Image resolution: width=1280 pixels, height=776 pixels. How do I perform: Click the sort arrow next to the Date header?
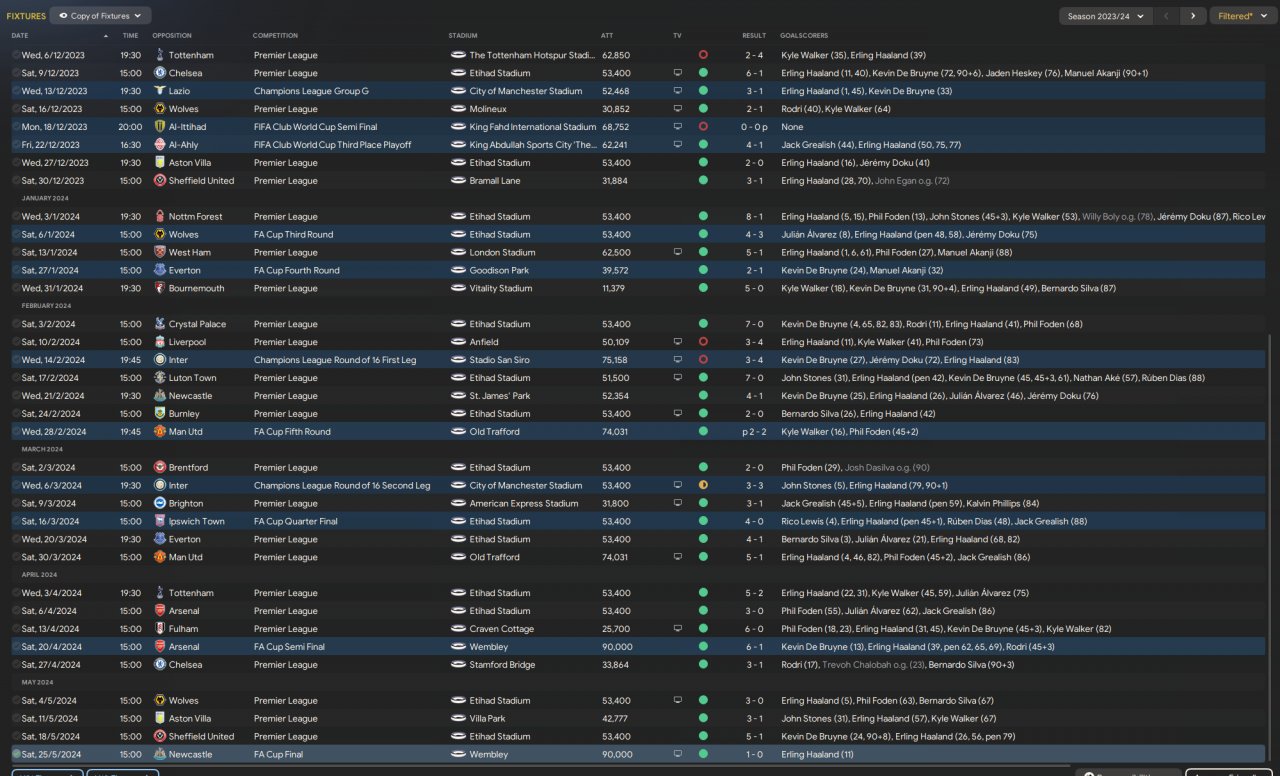[x=105, y=36]
